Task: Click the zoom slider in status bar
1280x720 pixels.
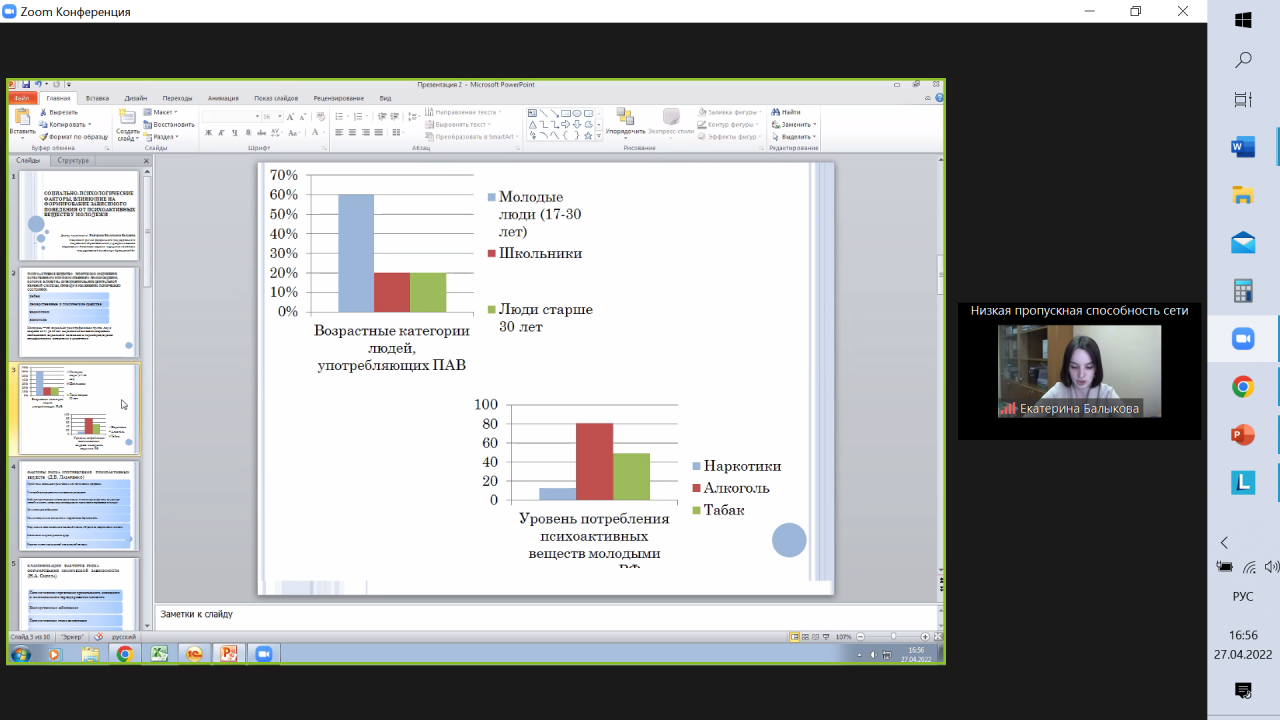Action: coord(893,636)
